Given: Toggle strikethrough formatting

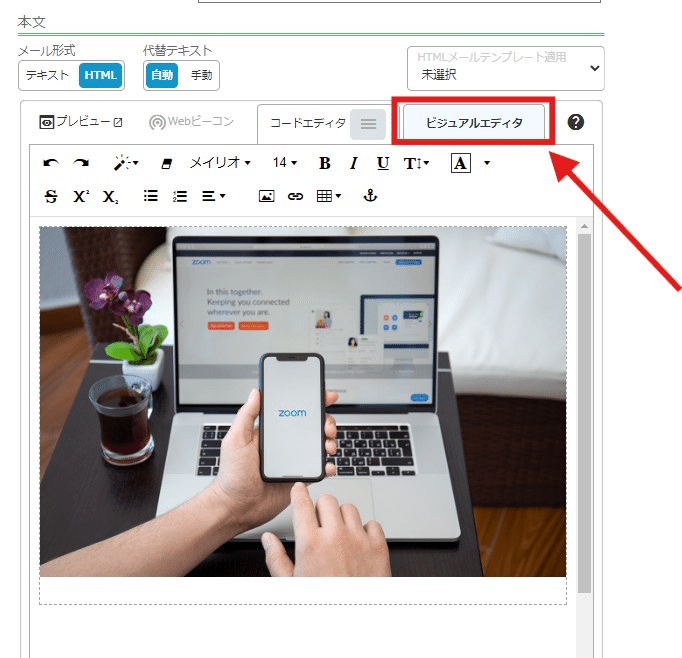Looking at the screenshot, I should [51, 197].
